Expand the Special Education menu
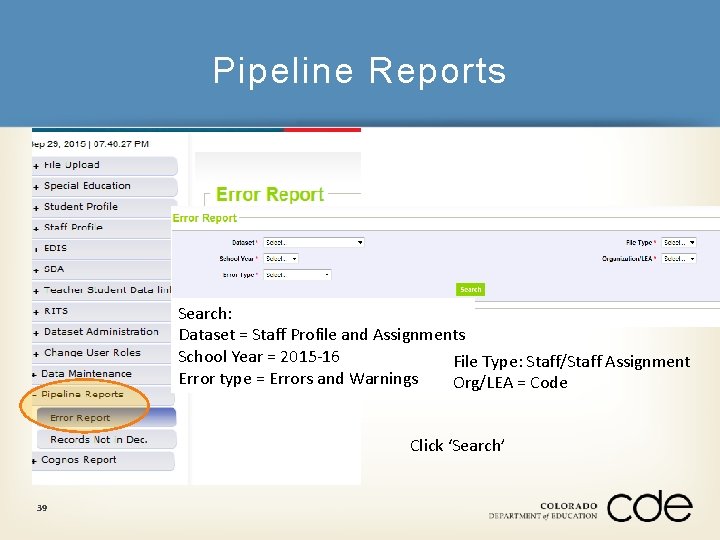The height and width of the screenshot is (540, 720). pos(105,186)
